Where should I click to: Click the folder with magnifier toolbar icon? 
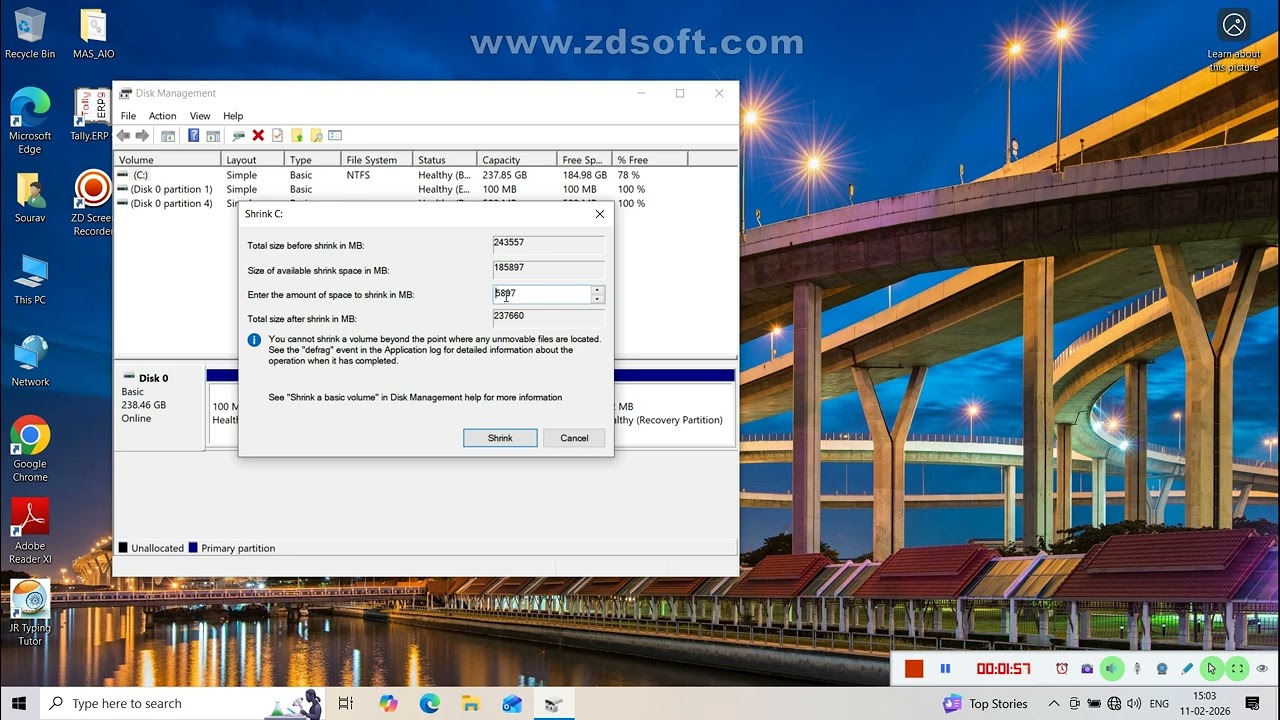coord(316,135)
